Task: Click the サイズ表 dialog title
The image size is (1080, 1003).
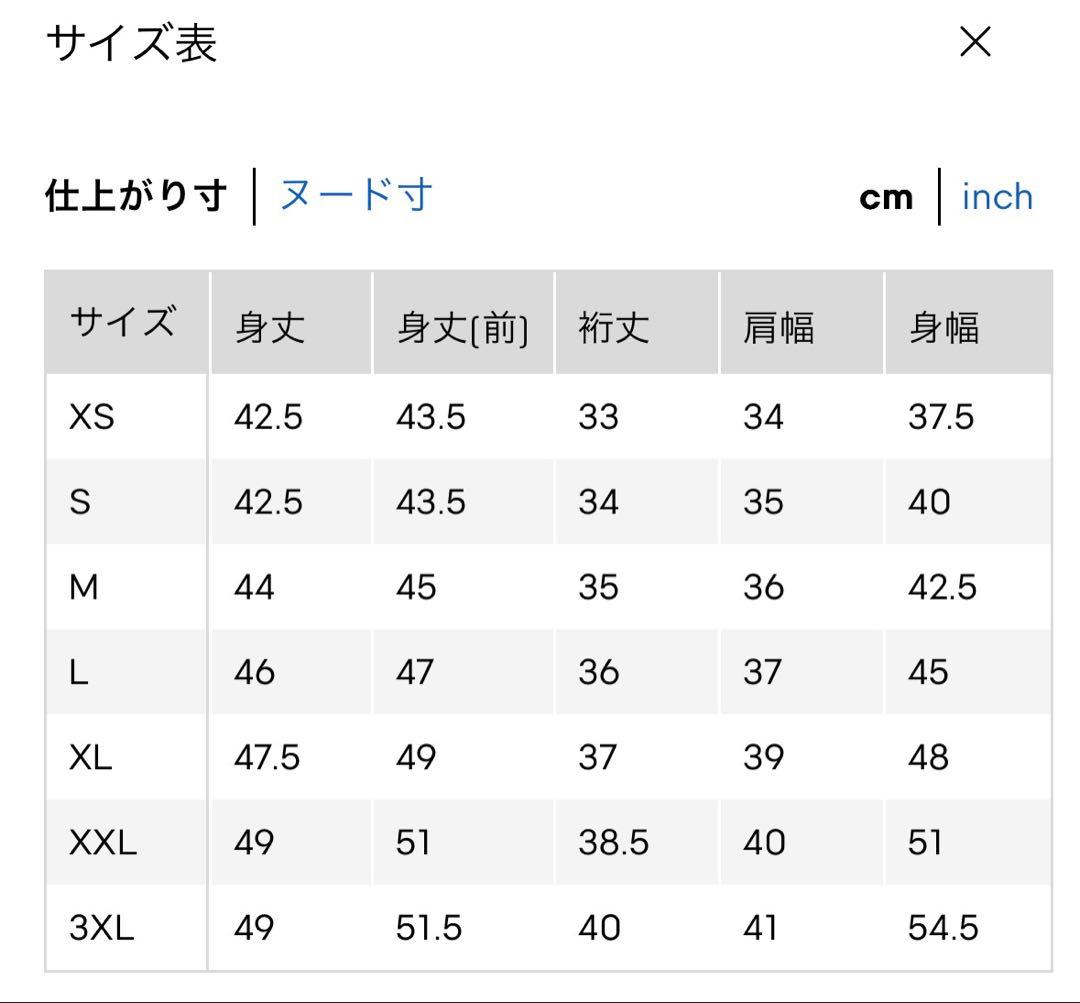Action: [132, 43]
